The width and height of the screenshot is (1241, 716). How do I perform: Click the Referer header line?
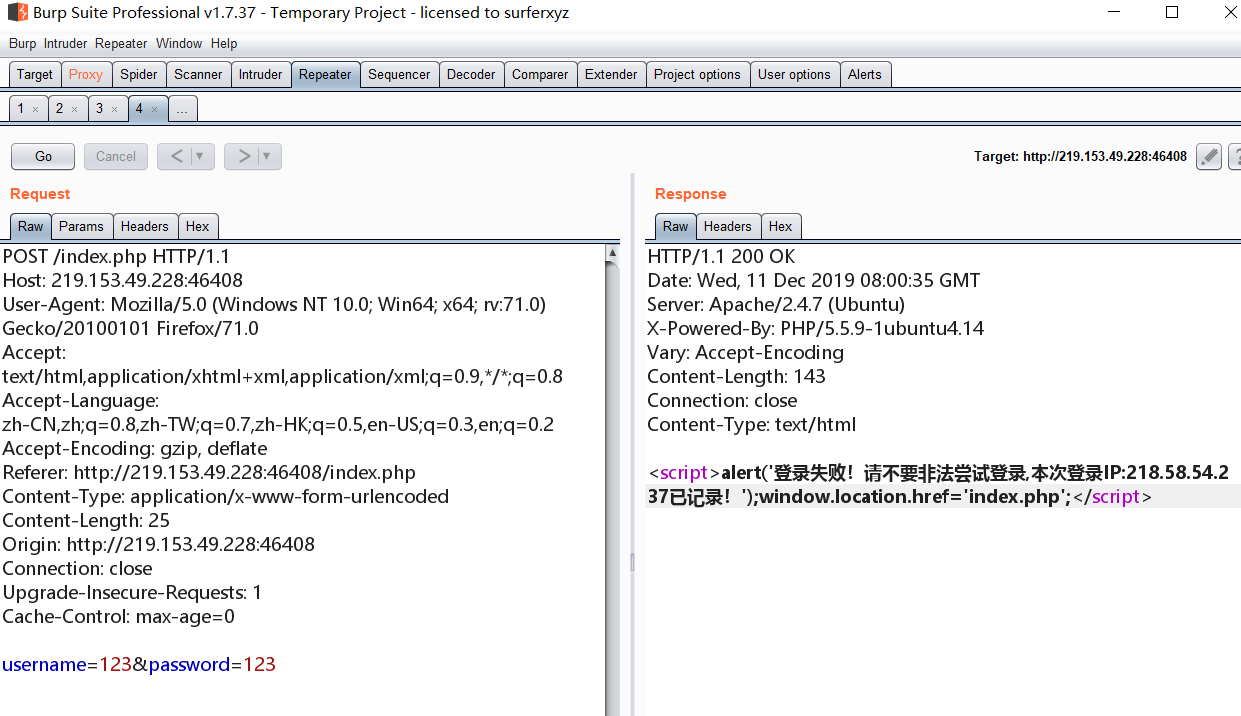tap(209, 472)
